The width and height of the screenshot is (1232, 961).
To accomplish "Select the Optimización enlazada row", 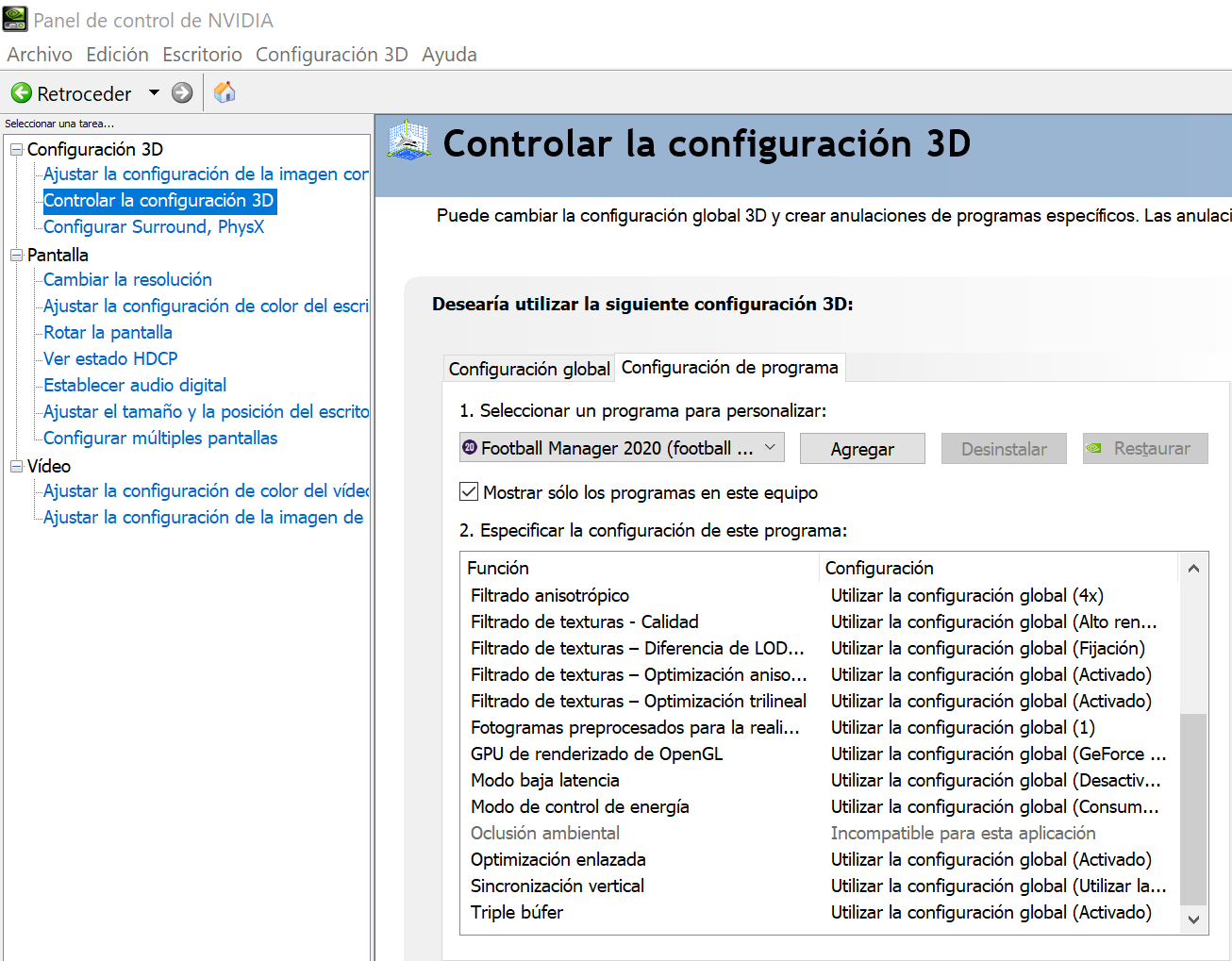I will (x=819, y=859).
